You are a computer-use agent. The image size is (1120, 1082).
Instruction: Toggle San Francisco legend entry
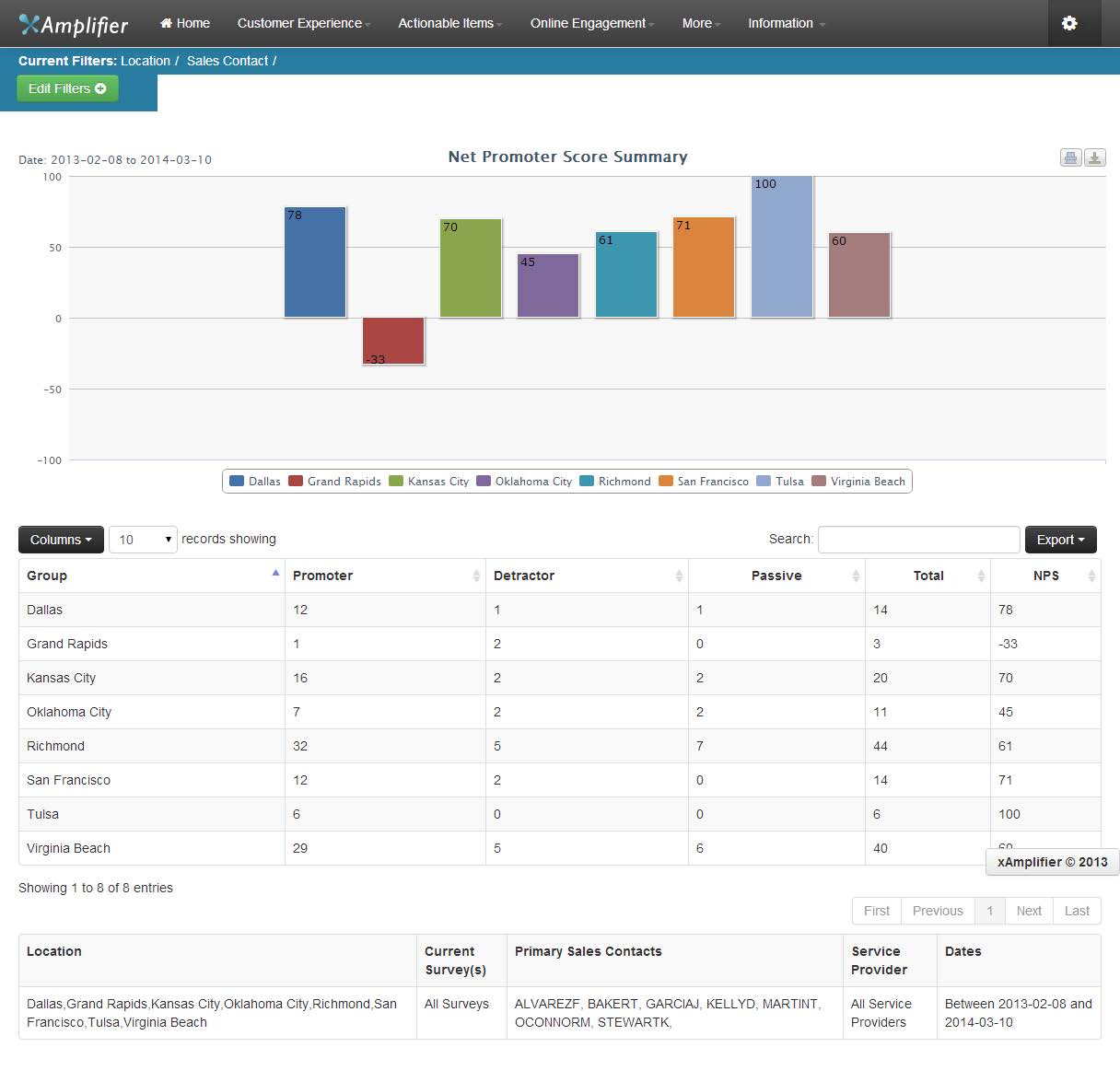[x=704, y=482]
